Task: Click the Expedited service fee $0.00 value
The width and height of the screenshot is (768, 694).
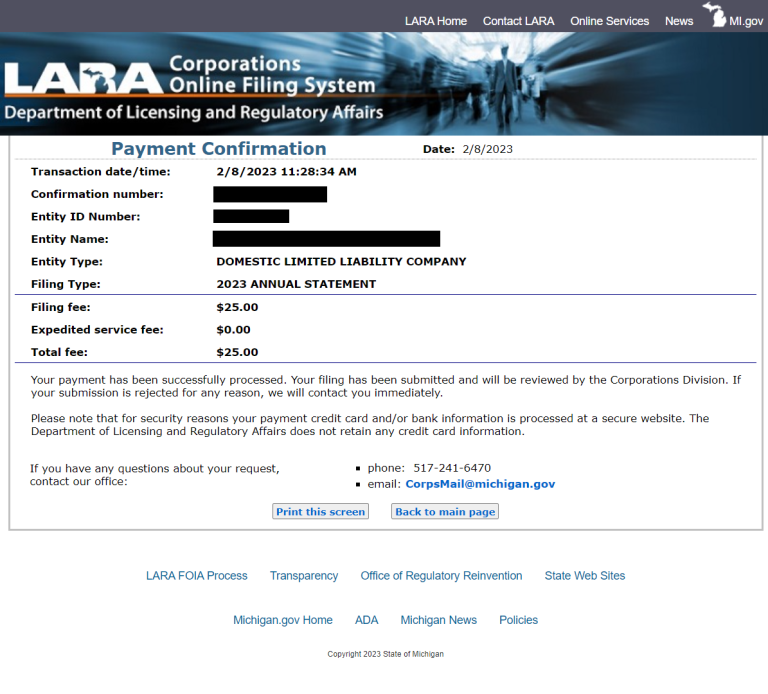Action: pos(233,330)
